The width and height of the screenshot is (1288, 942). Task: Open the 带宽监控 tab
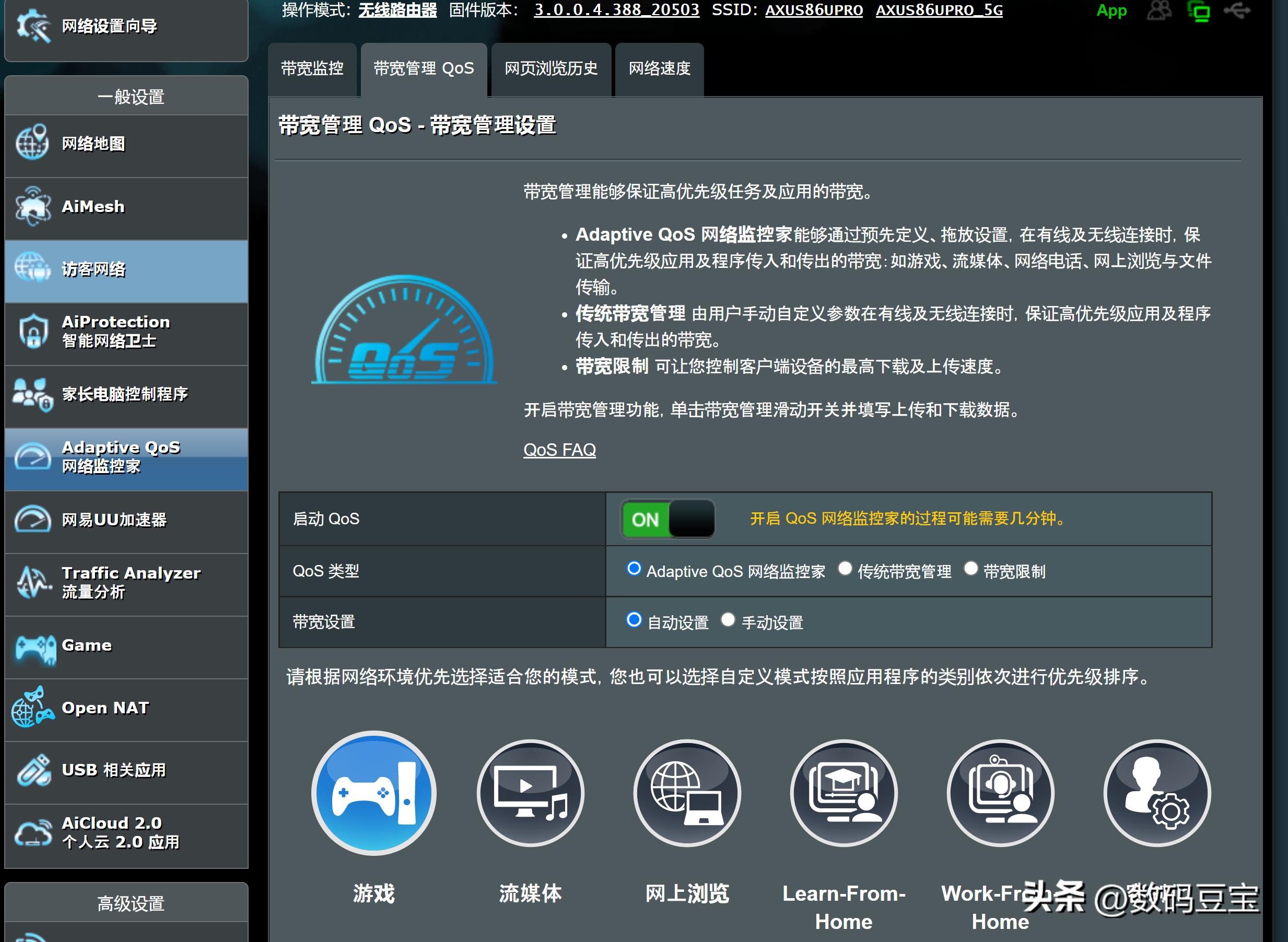tap(312, 68)
